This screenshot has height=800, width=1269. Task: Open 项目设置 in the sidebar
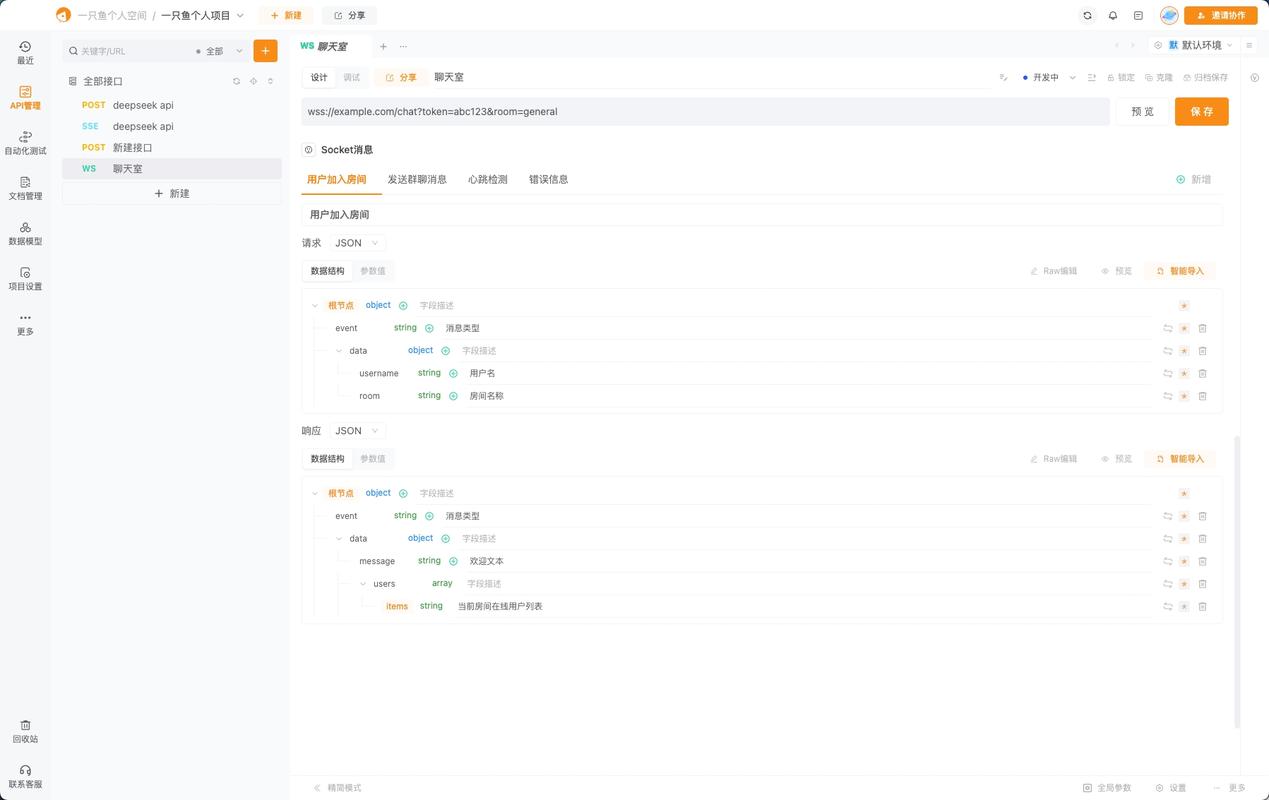coord(25,278)
